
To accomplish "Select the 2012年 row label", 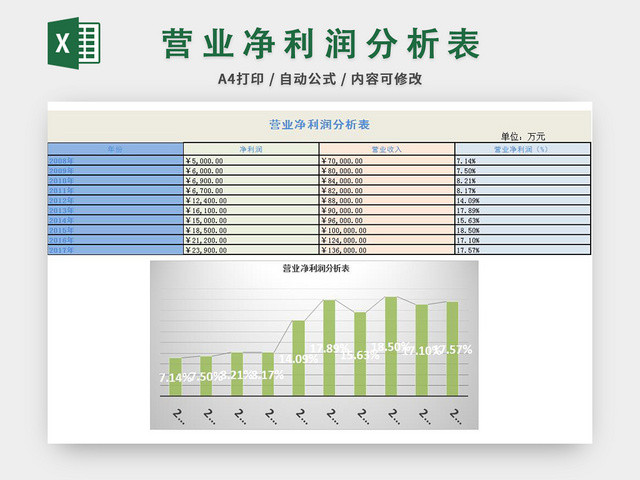I will click(x=116, y=200).
